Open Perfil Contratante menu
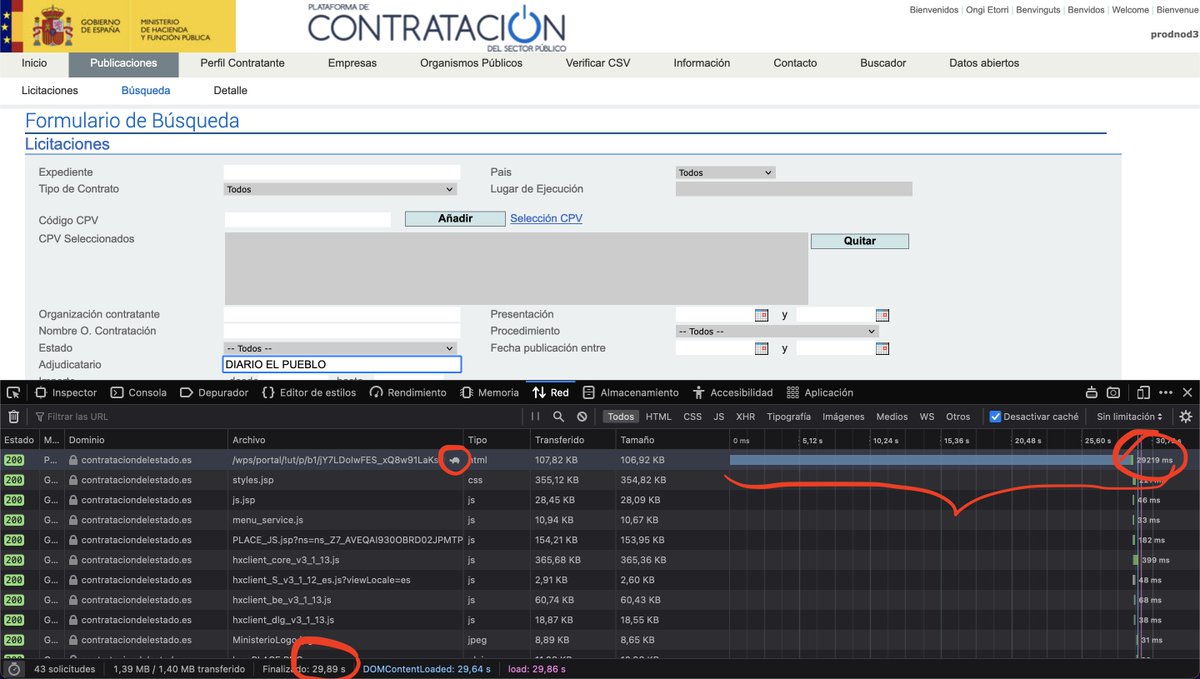This screenshot has height=679, width=1200. point(242,63)
